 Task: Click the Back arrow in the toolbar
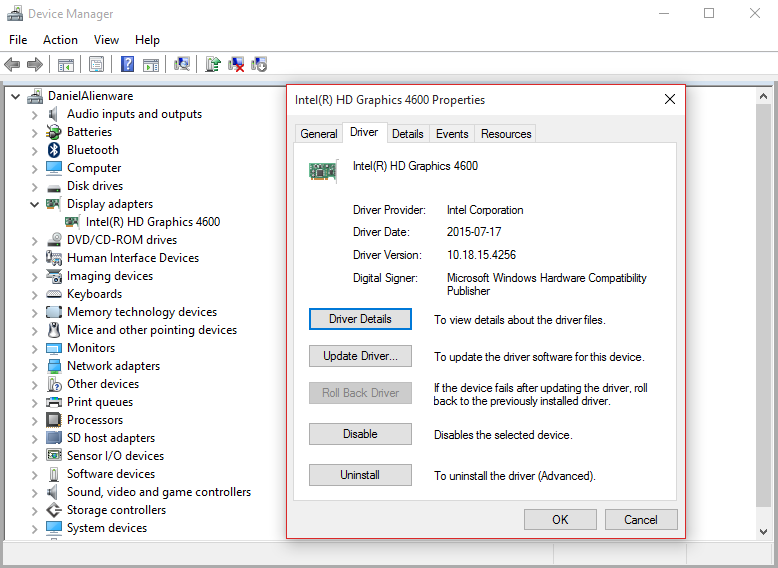[12, 64]
